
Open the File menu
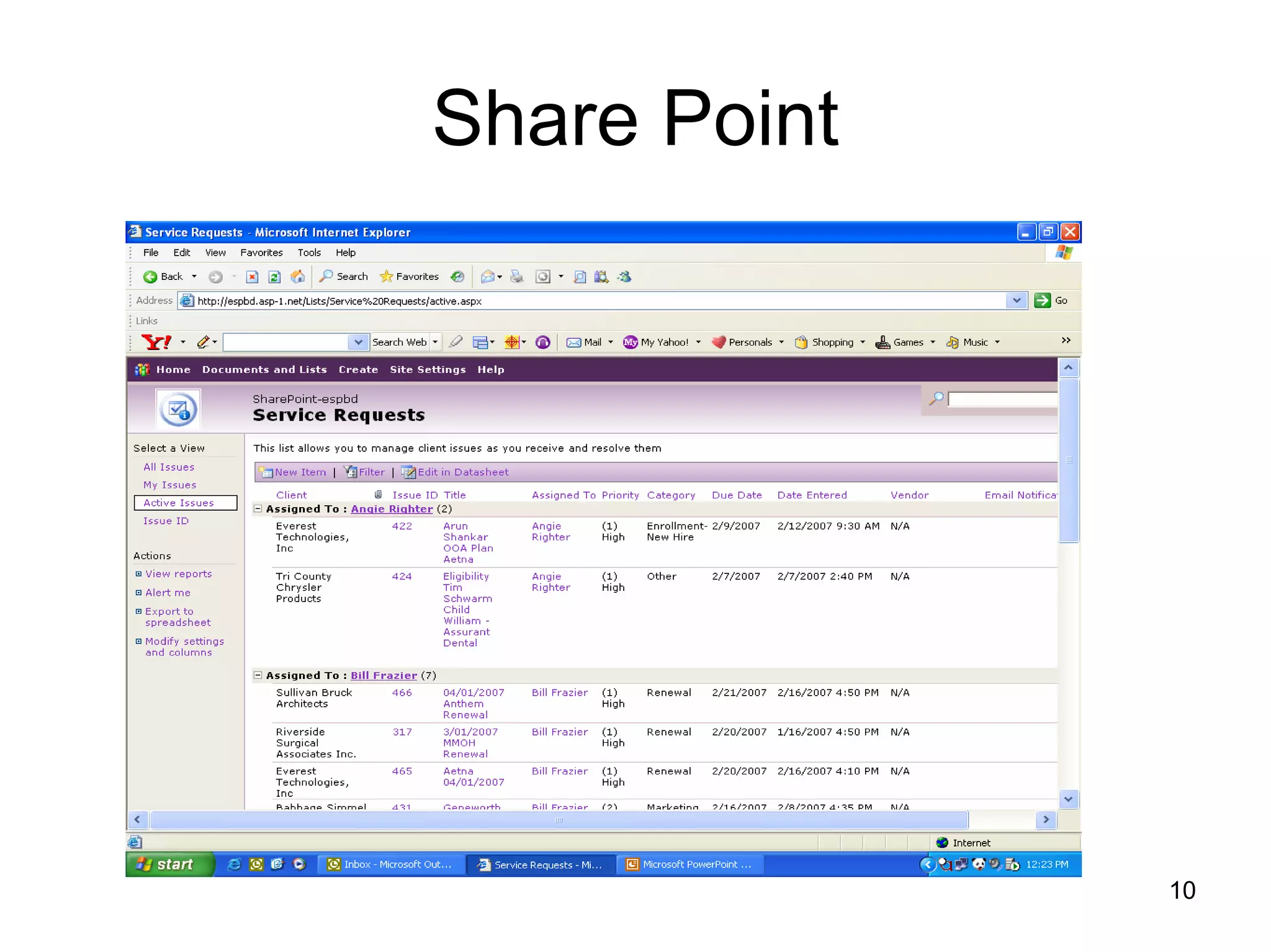click(x=151, y=253)
